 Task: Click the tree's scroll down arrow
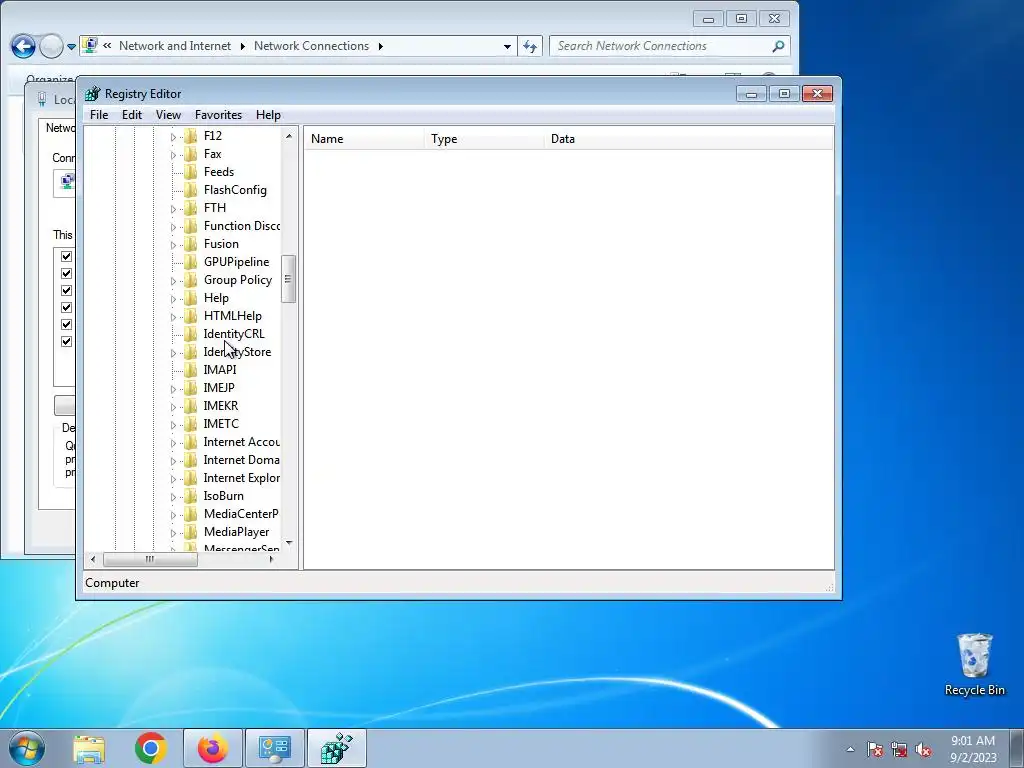pos(289,543)
